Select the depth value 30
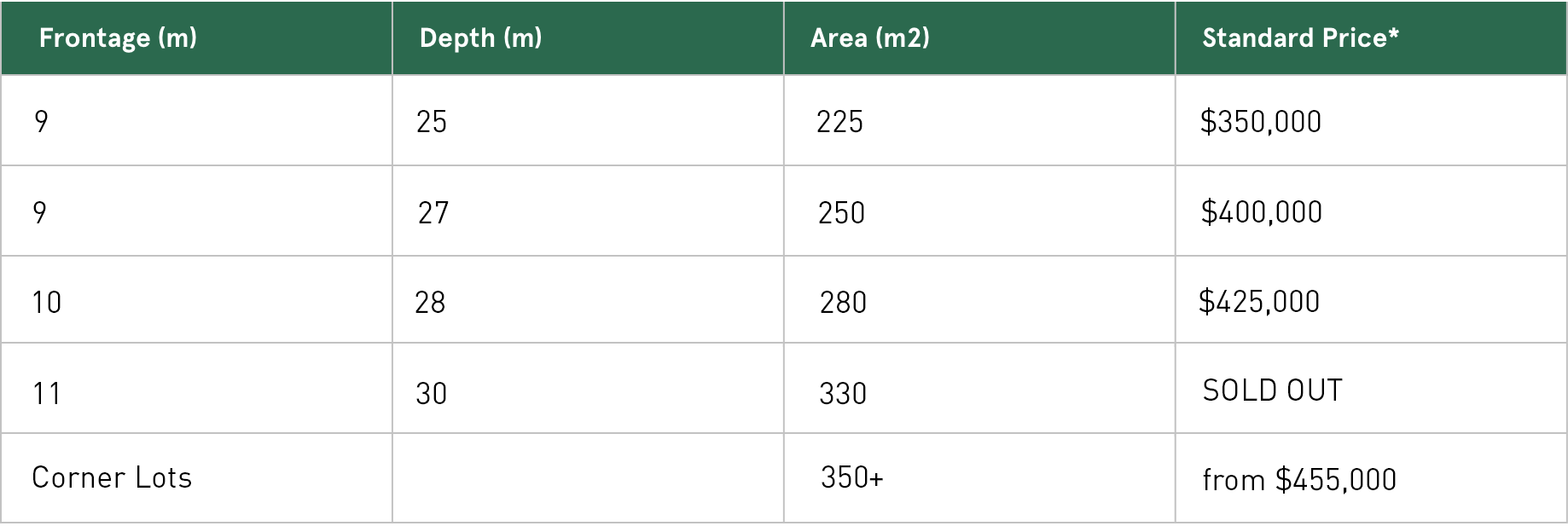The height and width of the screenshot is (526, 1568). click(x=432, y=394)
